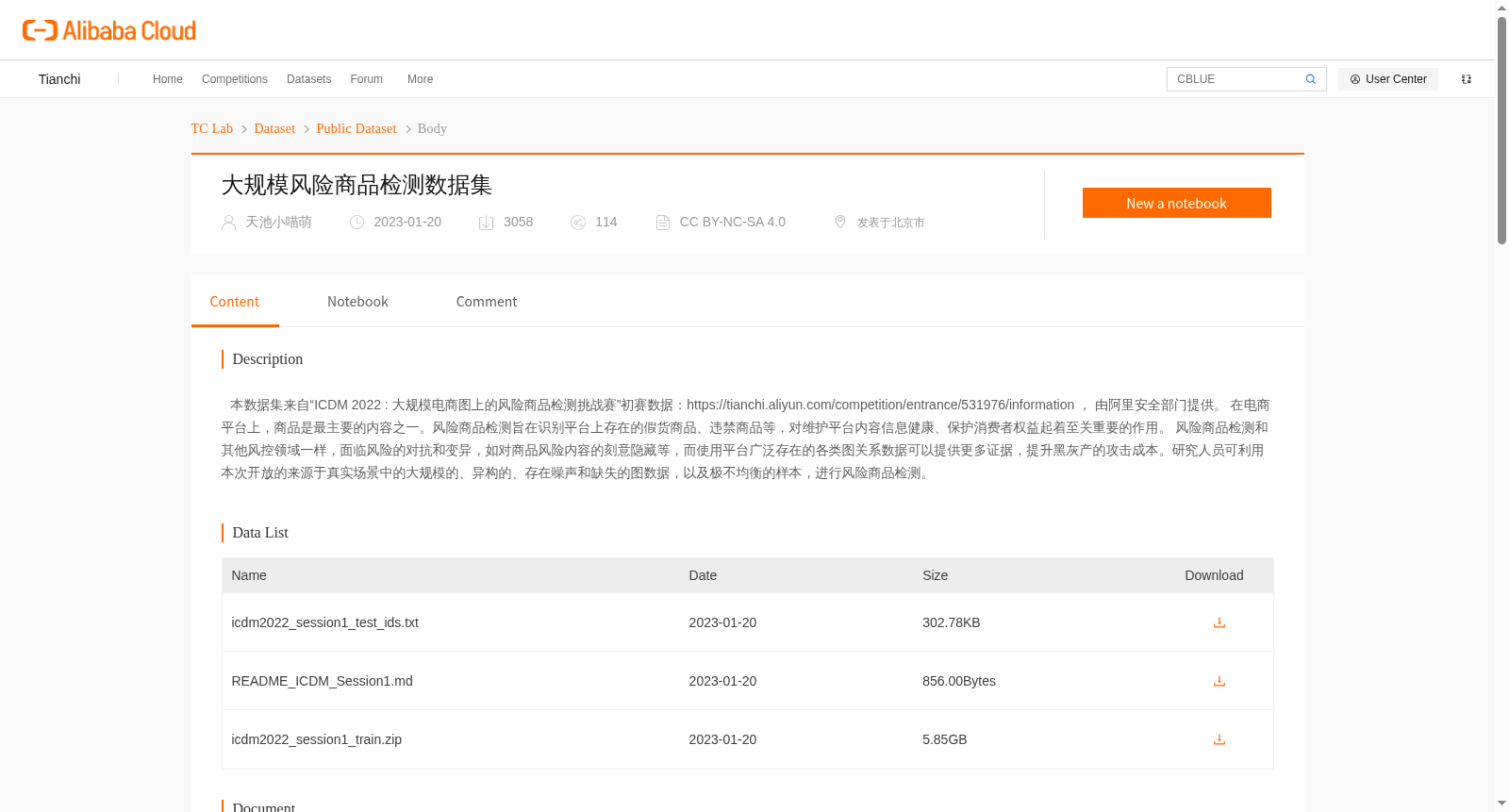
Task: Click the Download column header
Action: coord(1215,575)
